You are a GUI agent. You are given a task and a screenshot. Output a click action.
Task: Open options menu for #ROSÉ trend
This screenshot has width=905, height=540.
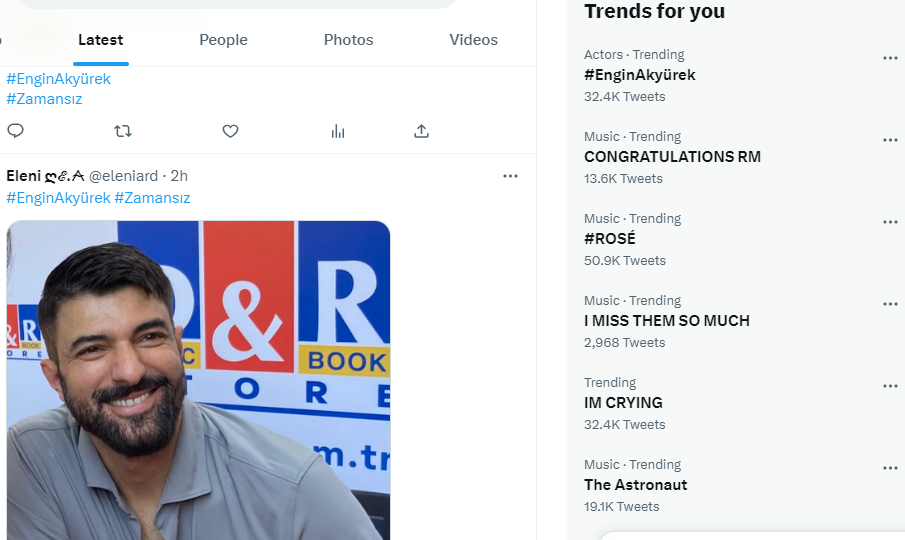coord(890,222)
